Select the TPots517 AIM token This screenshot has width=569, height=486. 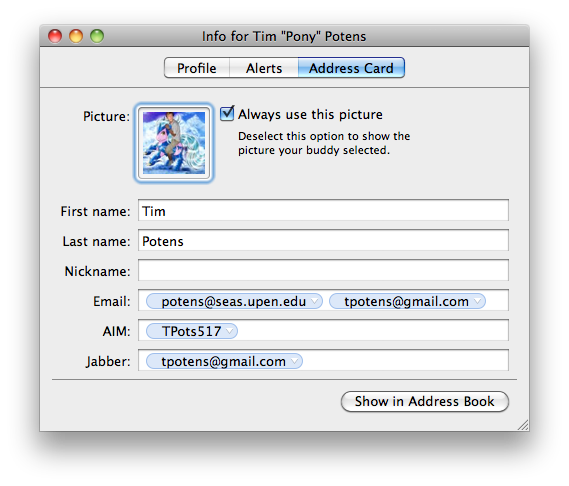click(x=192, y=331)
